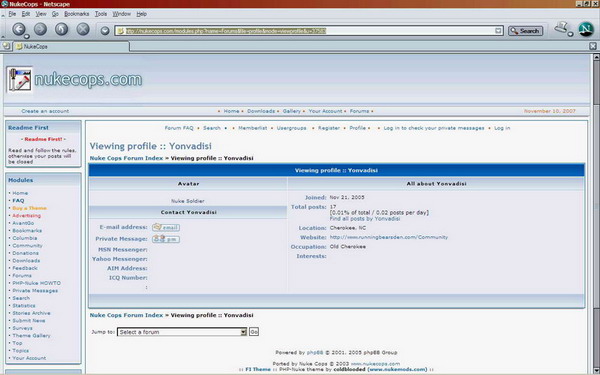The width and height of the screenshot is (600, 375).
Task: Click the Forward navigation arrow
Action: coord(40,29)
